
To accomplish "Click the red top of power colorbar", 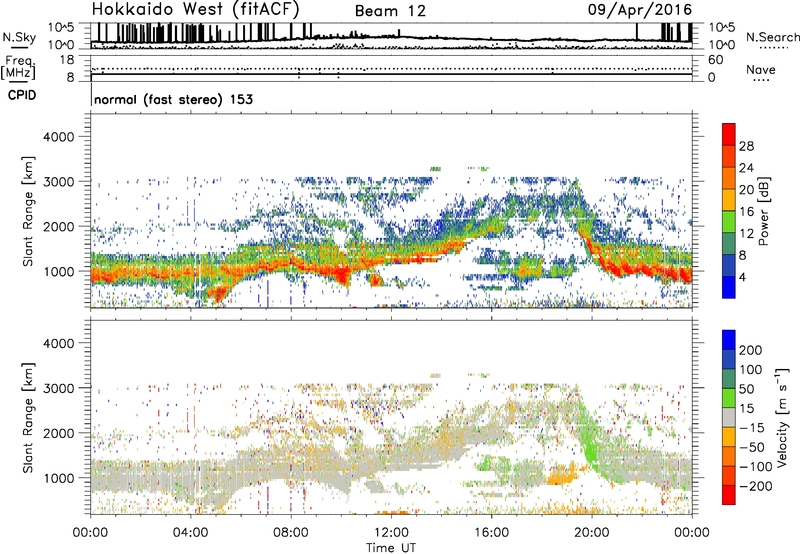I will pos(729,134).
